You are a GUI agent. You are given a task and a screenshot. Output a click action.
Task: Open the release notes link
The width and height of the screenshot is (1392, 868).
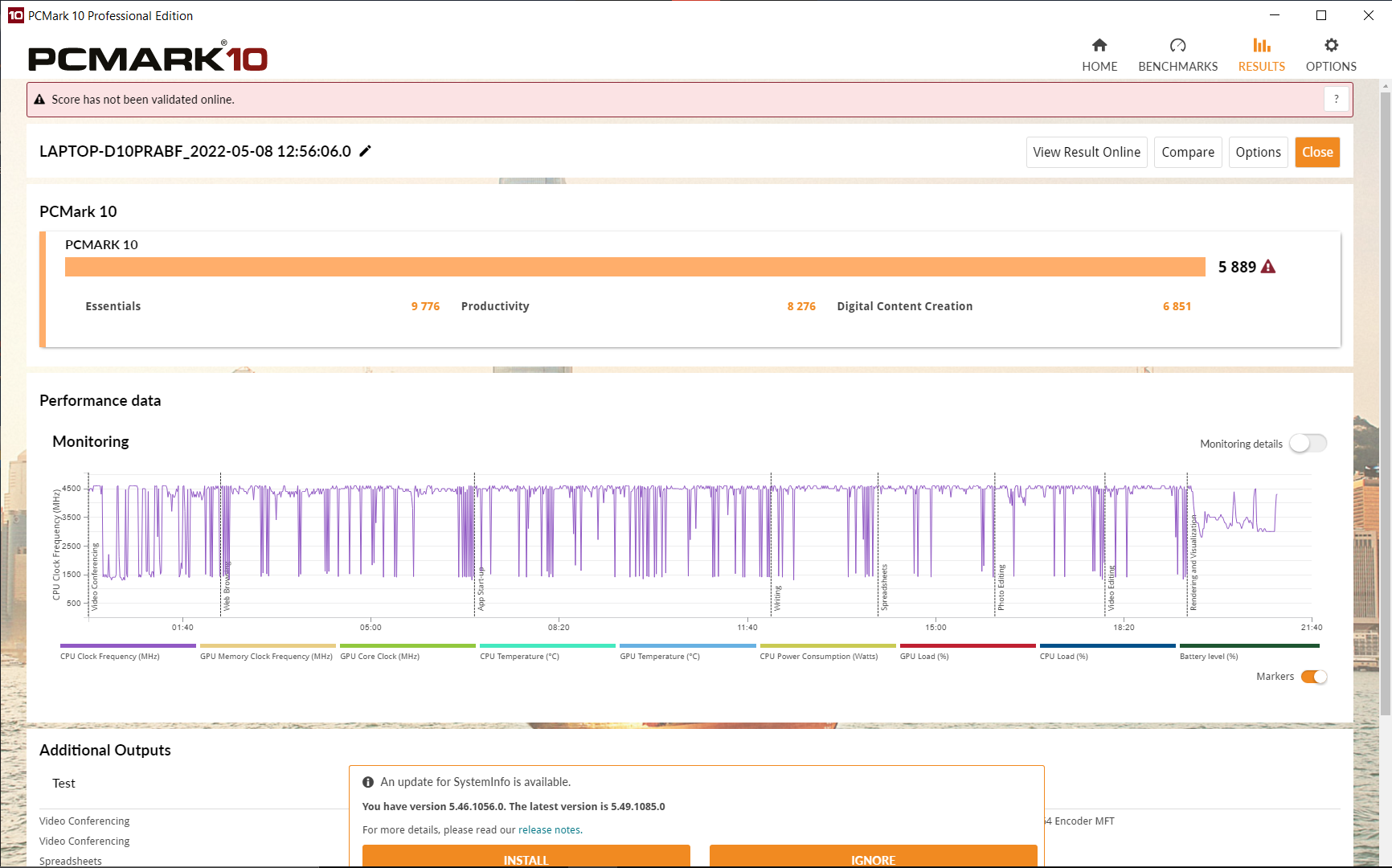tap(550, 830)
